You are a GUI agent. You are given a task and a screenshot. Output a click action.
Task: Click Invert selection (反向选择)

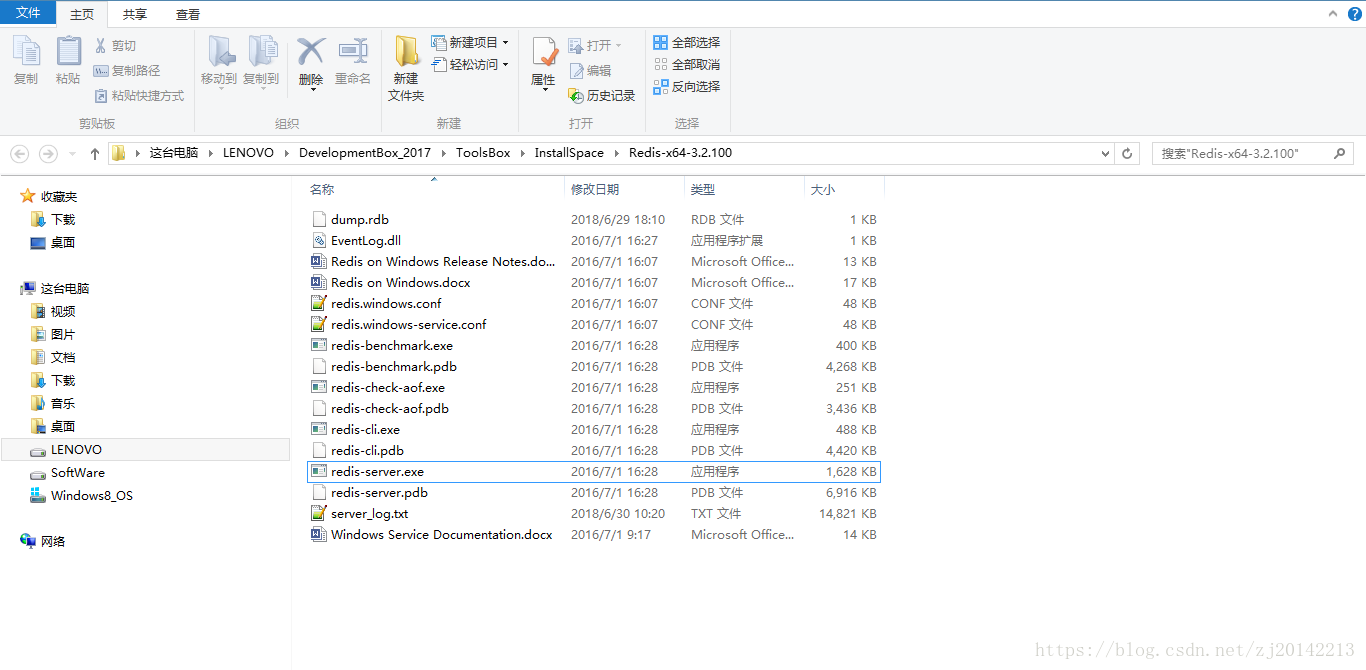point(686,87)
